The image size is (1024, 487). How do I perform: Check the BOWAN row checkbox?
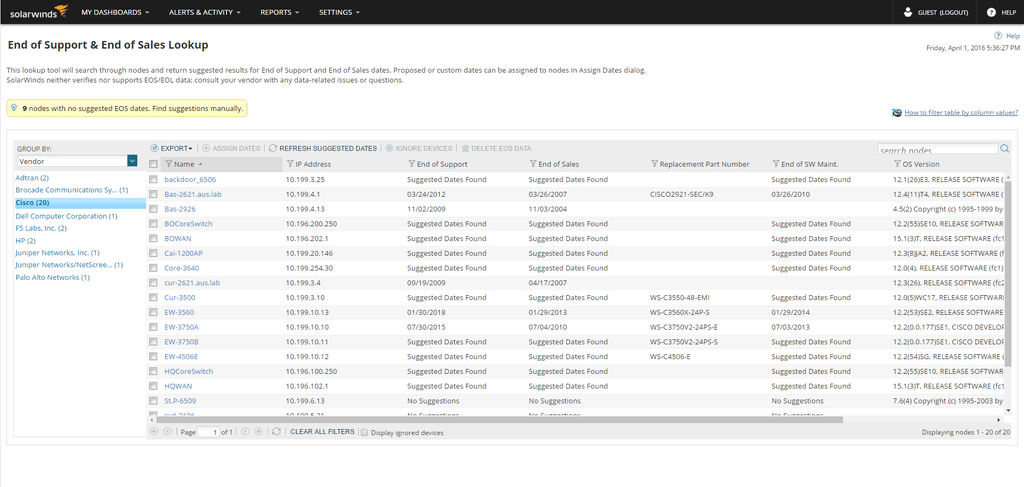tap(153, 238)
